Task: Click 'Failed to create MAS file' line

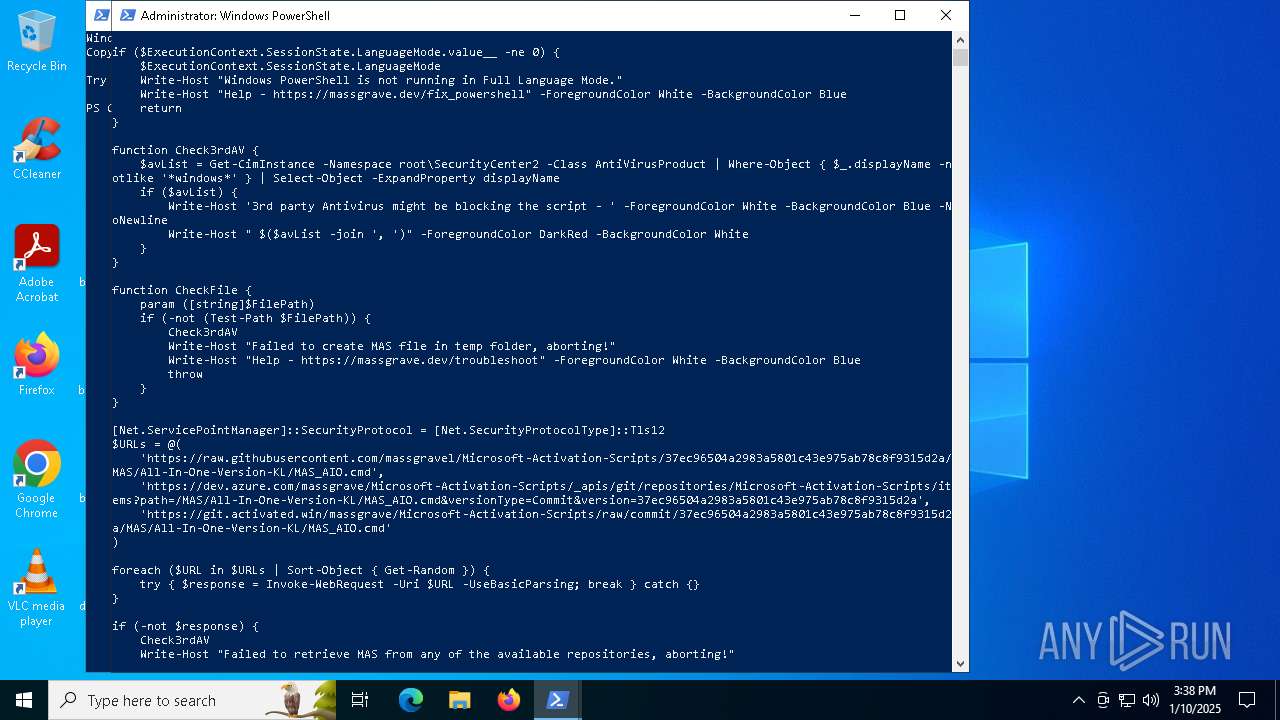Action: tap(392, 346)
